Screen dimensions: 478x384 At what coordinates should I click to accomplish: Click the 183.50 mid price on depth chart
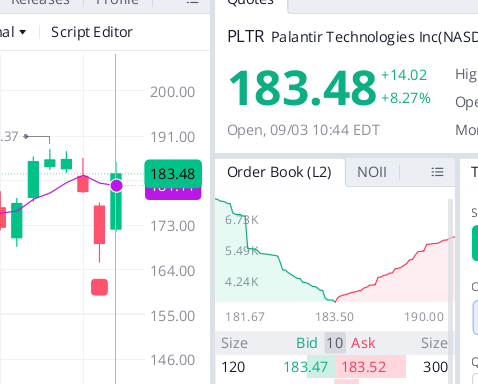pyautogui.click(x=334, y=317)
